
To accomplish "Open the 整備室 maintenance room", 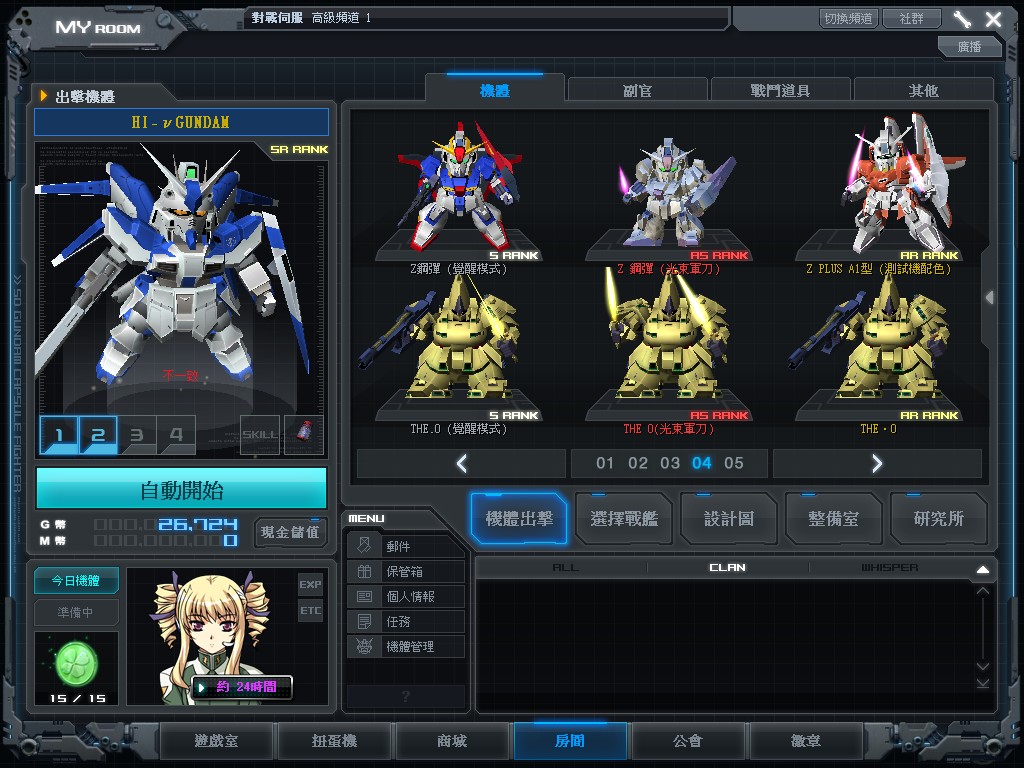I will [x=833, y=519].
